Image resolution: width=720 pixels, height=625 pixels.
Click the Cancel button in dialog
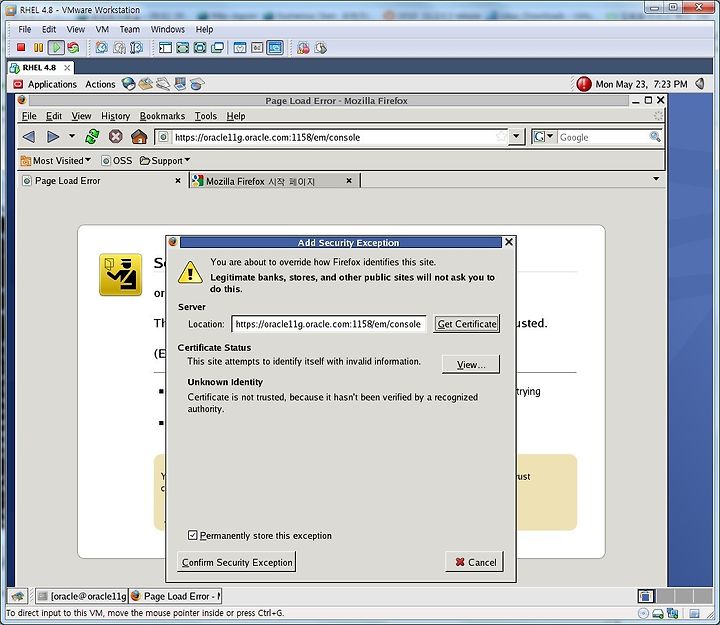click(x=475, y=562)
